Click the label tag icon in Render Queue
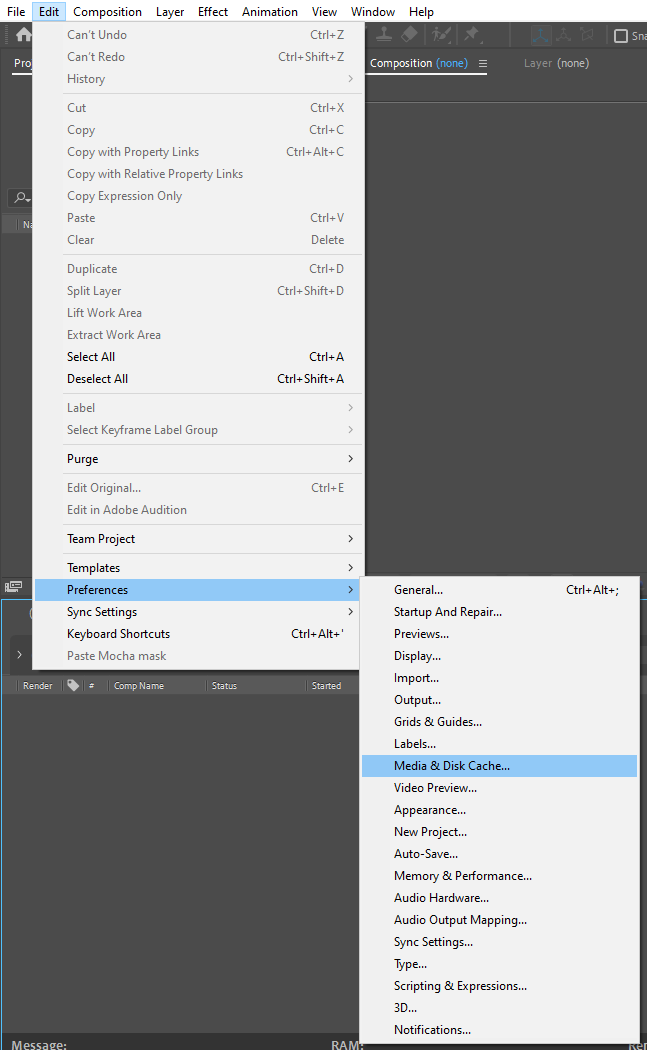 (x=73, y=686)
